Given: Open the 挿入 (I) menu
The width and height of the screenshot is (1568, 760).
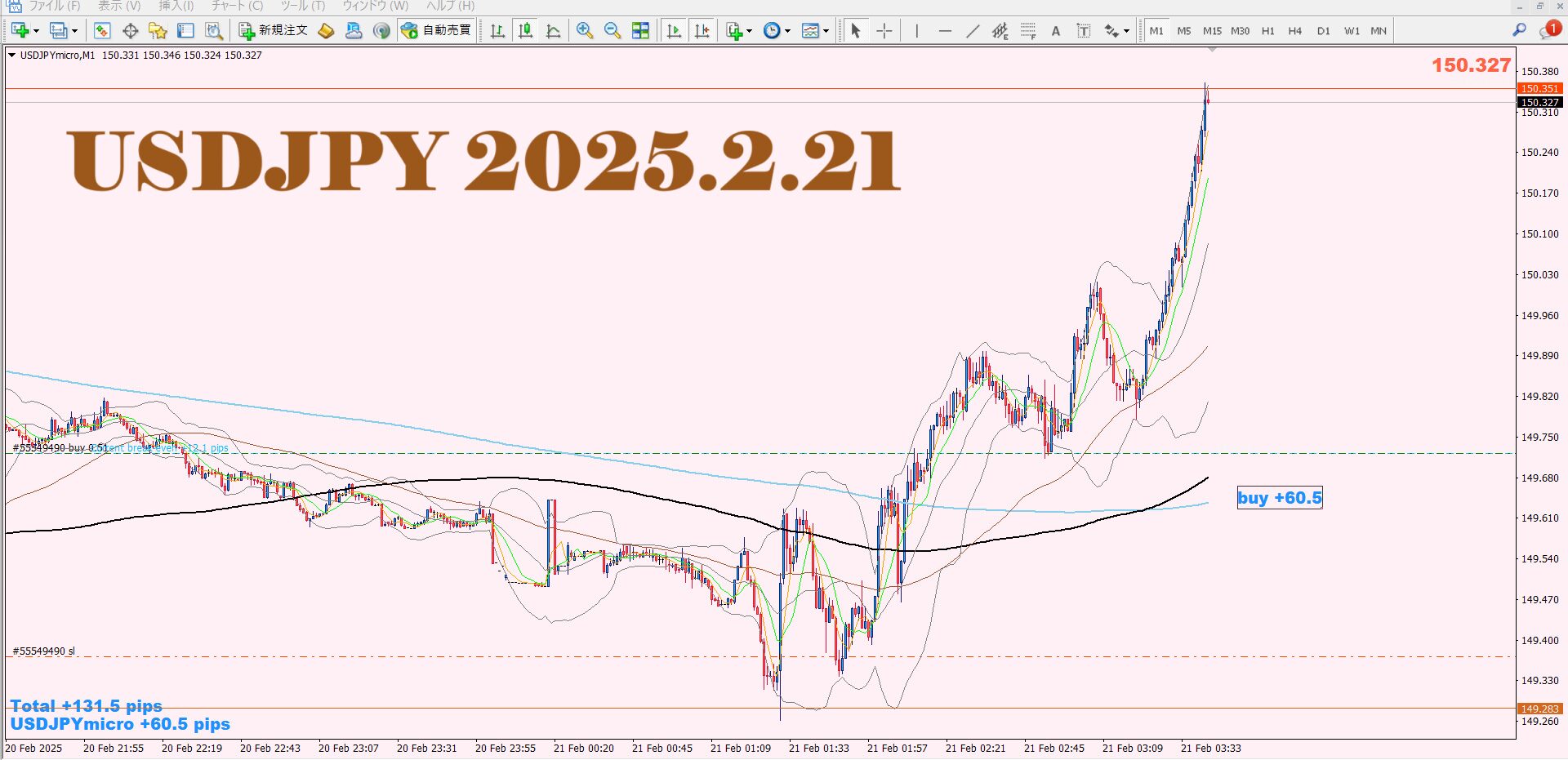Looking at the screenshot, I should tap(176, 6).
